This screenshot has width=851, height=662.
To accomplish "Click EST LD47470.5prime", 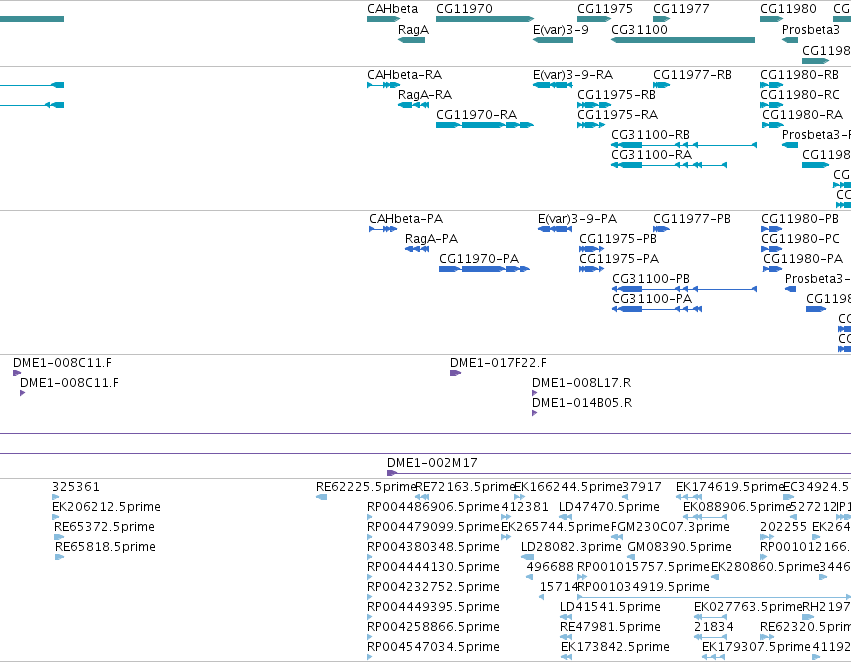I will [x=565, y=517].
